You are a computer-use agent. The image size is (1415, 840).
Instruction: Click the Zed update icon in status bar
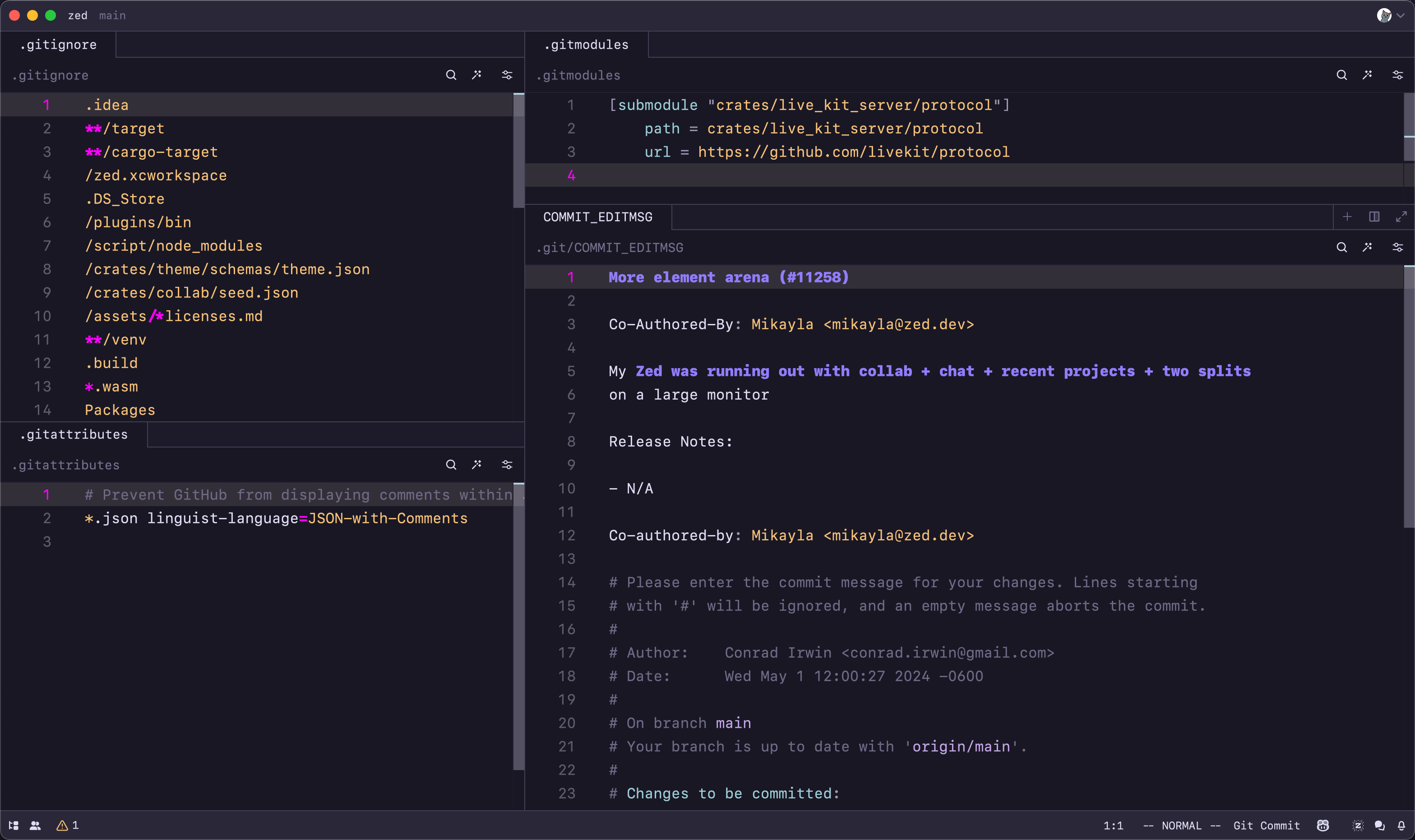point(1358,825)
